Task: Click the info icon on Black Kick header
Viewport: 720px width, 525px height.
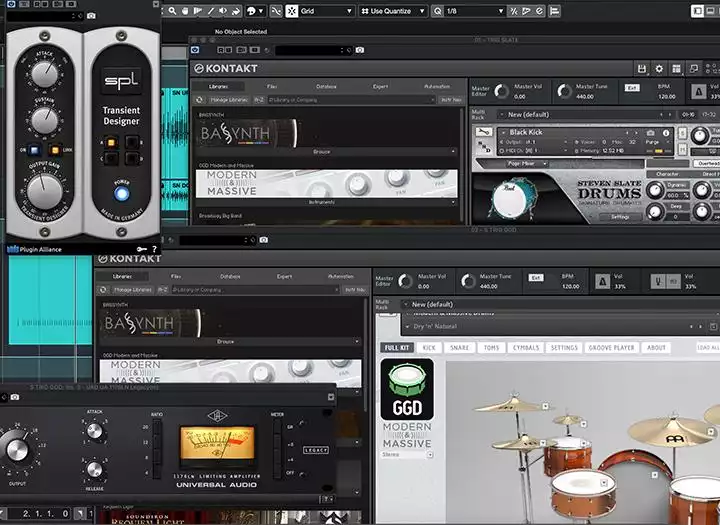Action: coord(666,133)
